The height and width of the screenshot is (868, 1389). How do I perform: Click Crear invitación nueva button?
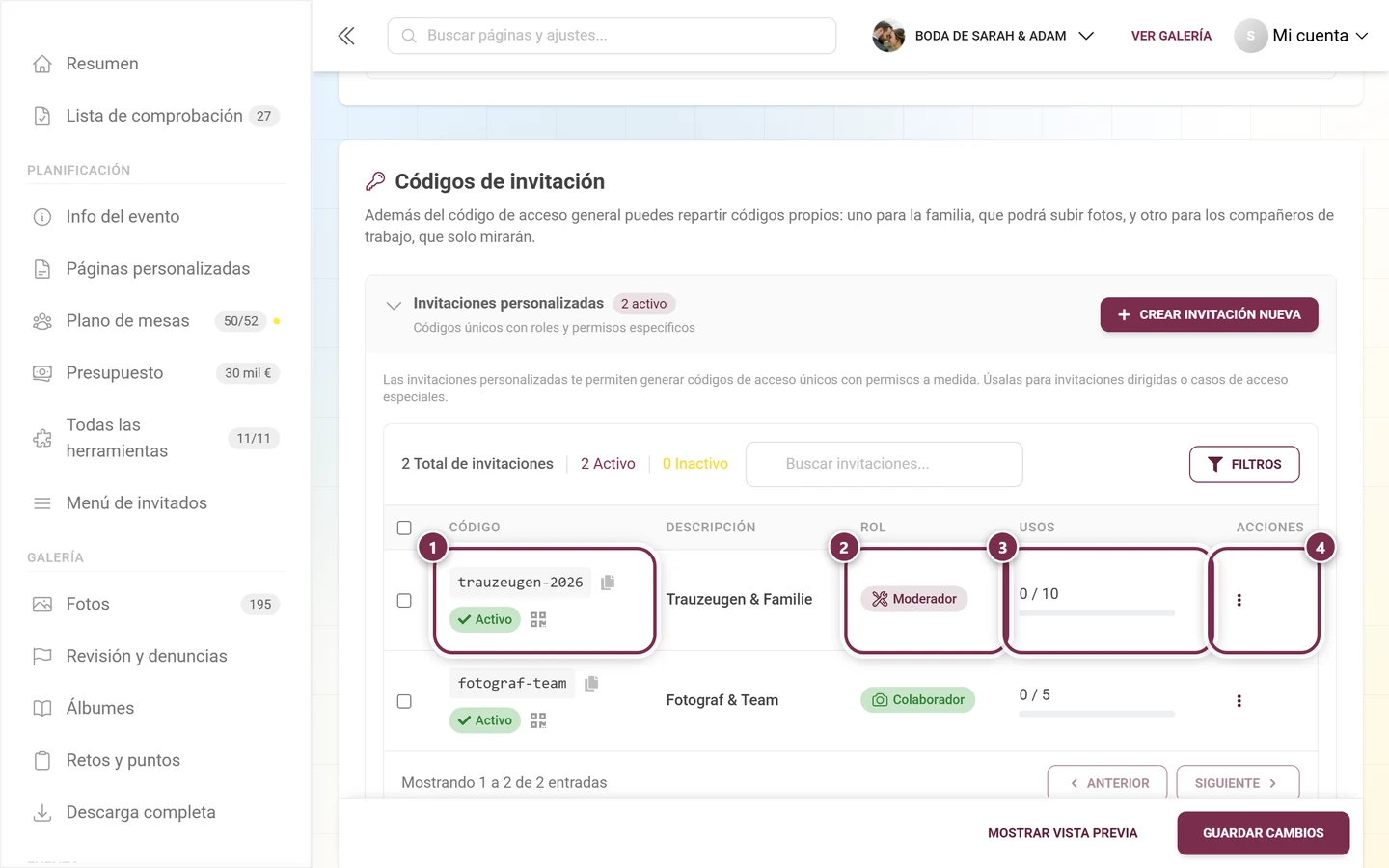click(1209, 314)
